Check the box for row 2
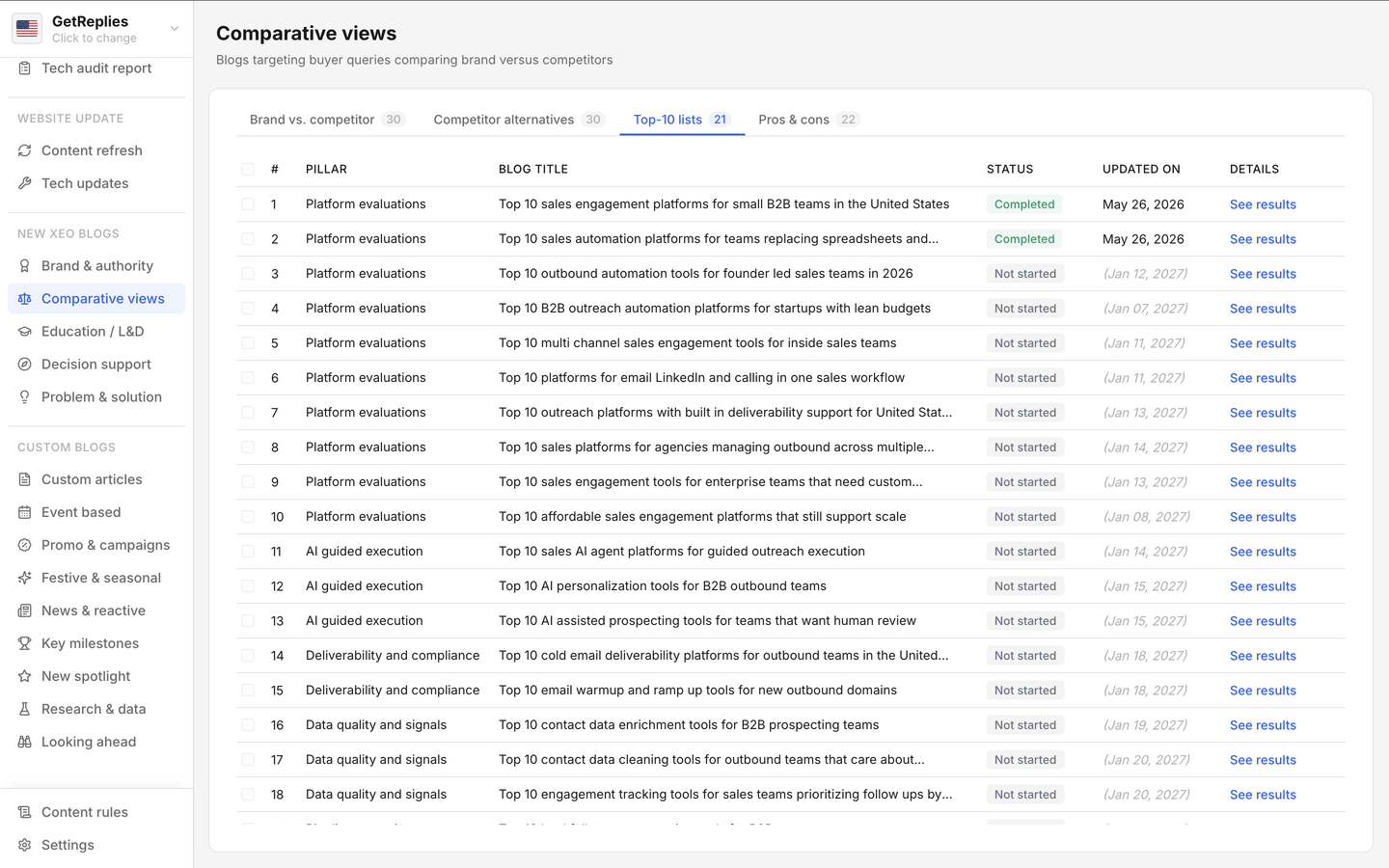The height and width of the screenshot is (868, 1389). (x=248, y=239)
